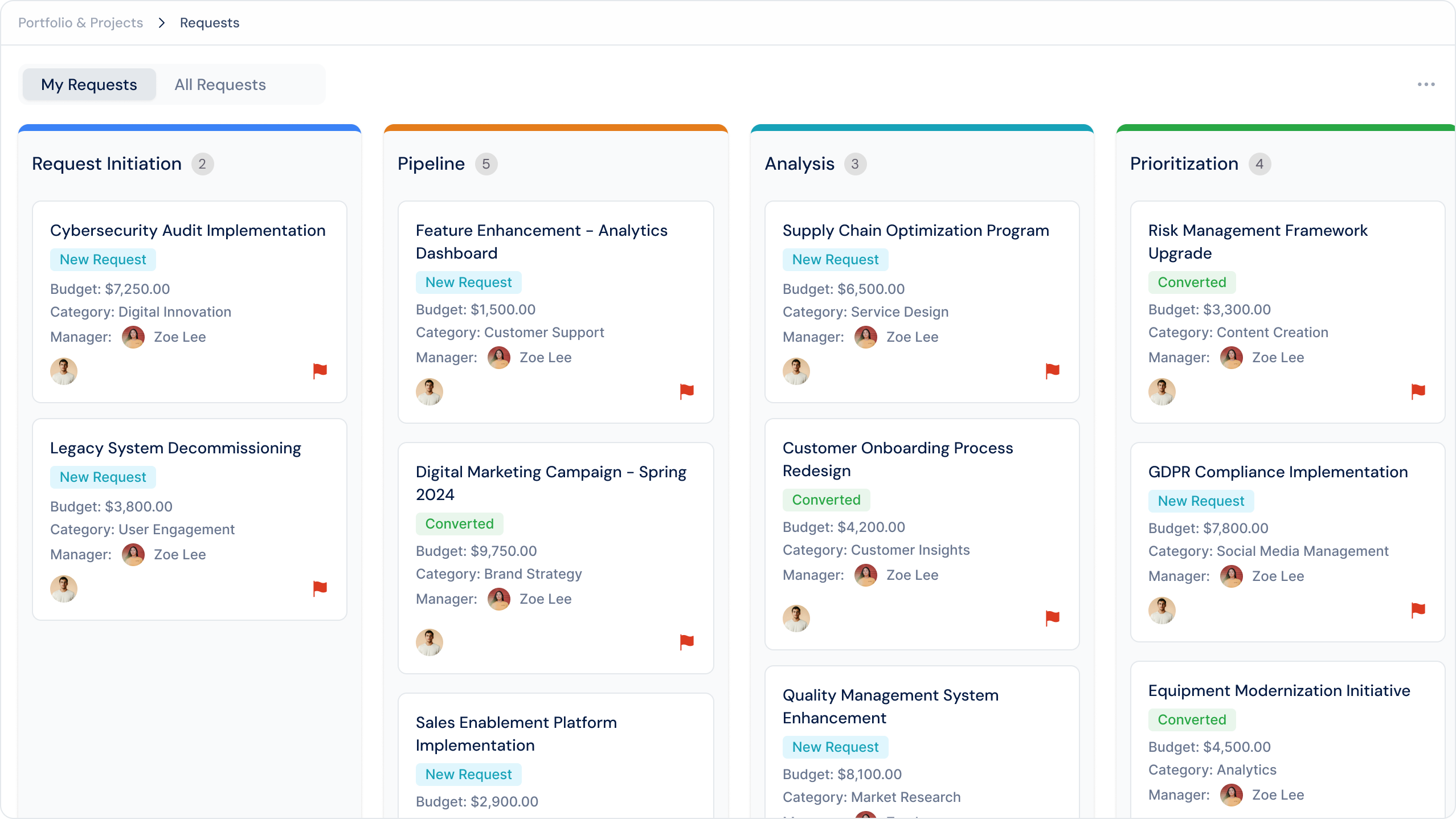
Task: Click the breadcrumb chevron after Portfolio & Projects
Action: coord(162,23)
